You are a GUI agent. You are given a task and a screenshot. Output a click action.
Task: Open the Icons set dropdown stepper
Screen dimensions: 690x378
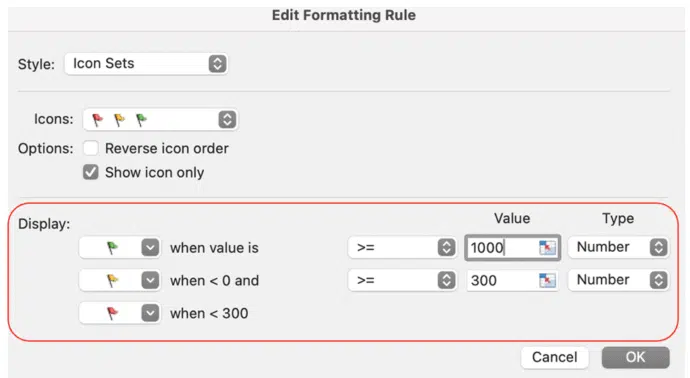point(227,119)
